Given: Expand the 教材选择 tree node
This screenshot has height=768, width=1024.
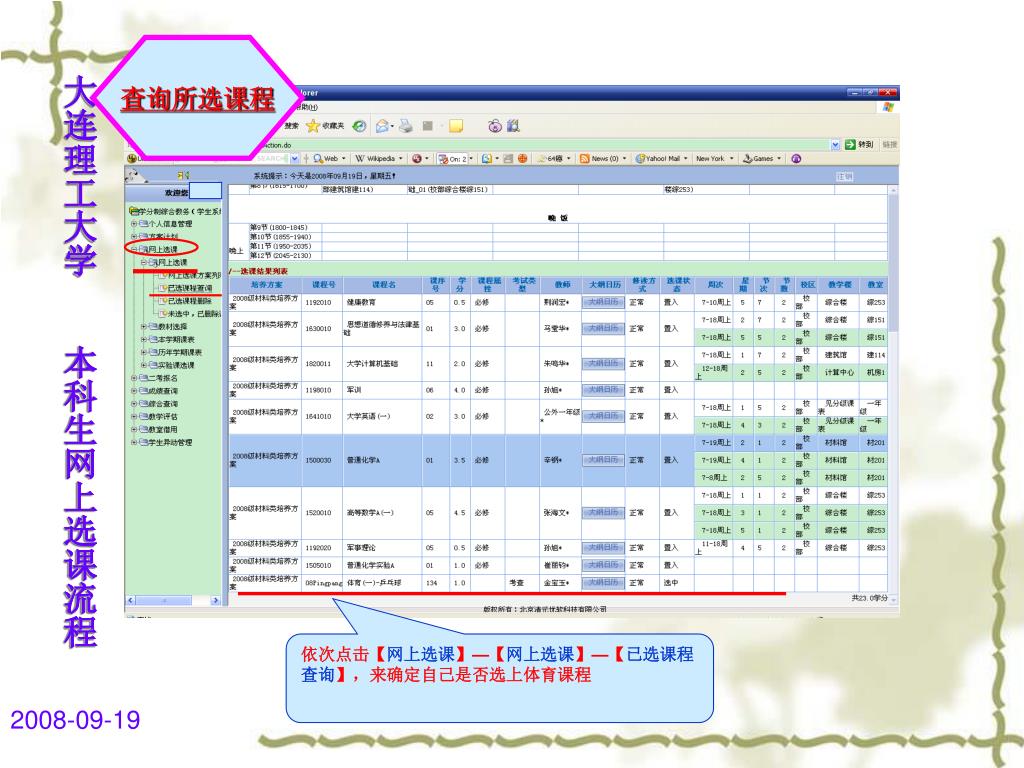Looking at the screenshot, I should [144, 327].
